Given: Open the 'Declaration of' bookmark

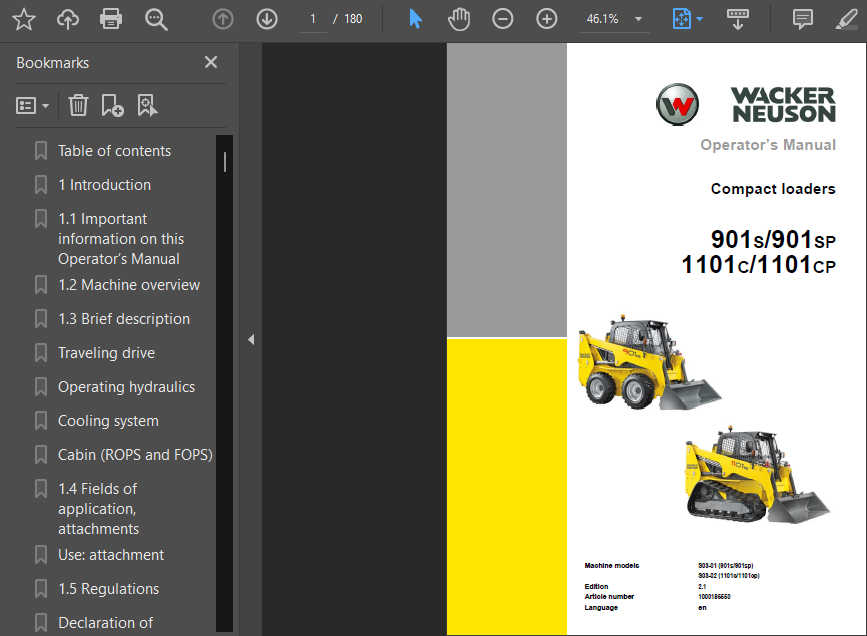Looking at the screenshot, I should coord(105,623).
